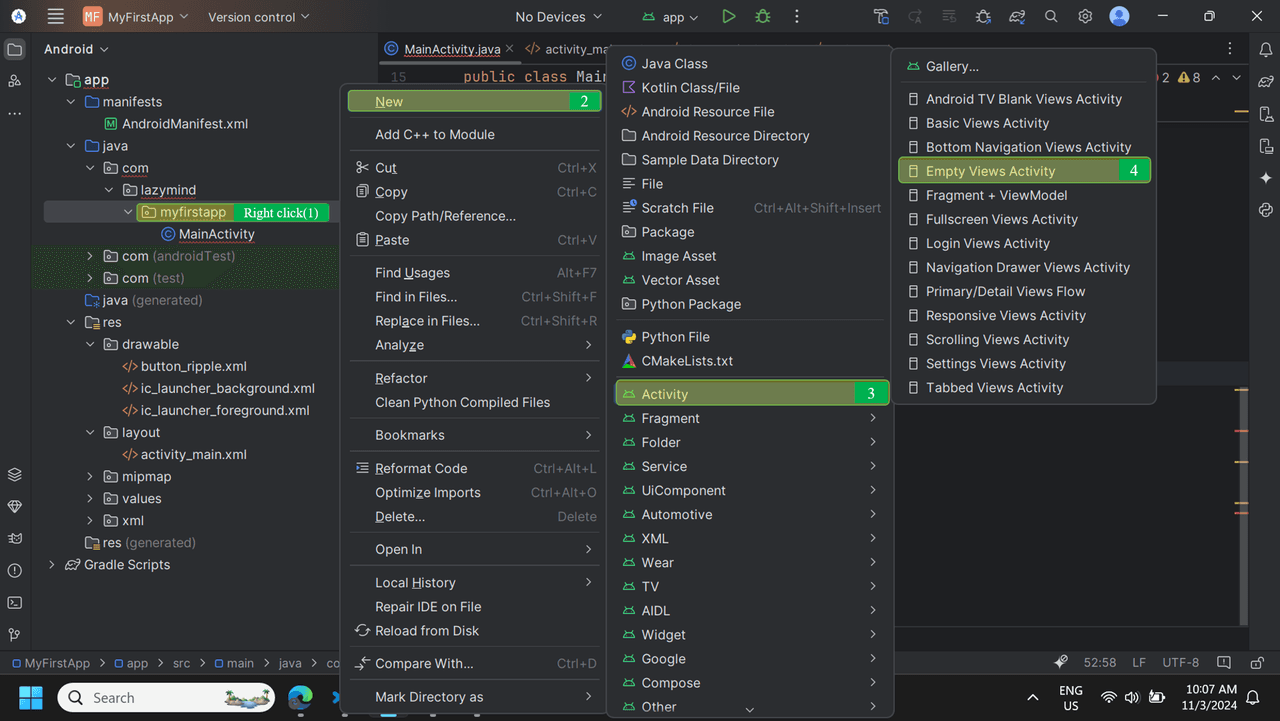The height and width of the screenshot is (721, 1280).
Task: Open the Problems tool window icon
Action: (x=14, y=571)
